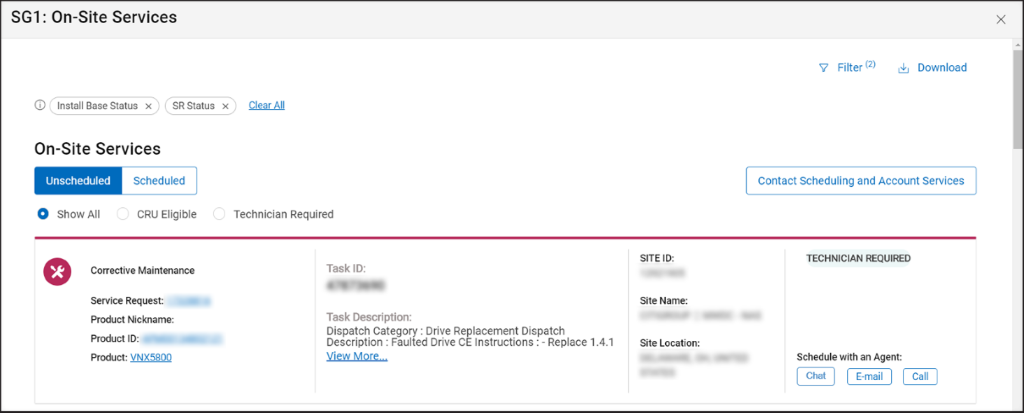Screen dimensions: 1024x413
Task: Remove the SR Status filter chip
Action: pyautogui.click(x=226, y=106)
